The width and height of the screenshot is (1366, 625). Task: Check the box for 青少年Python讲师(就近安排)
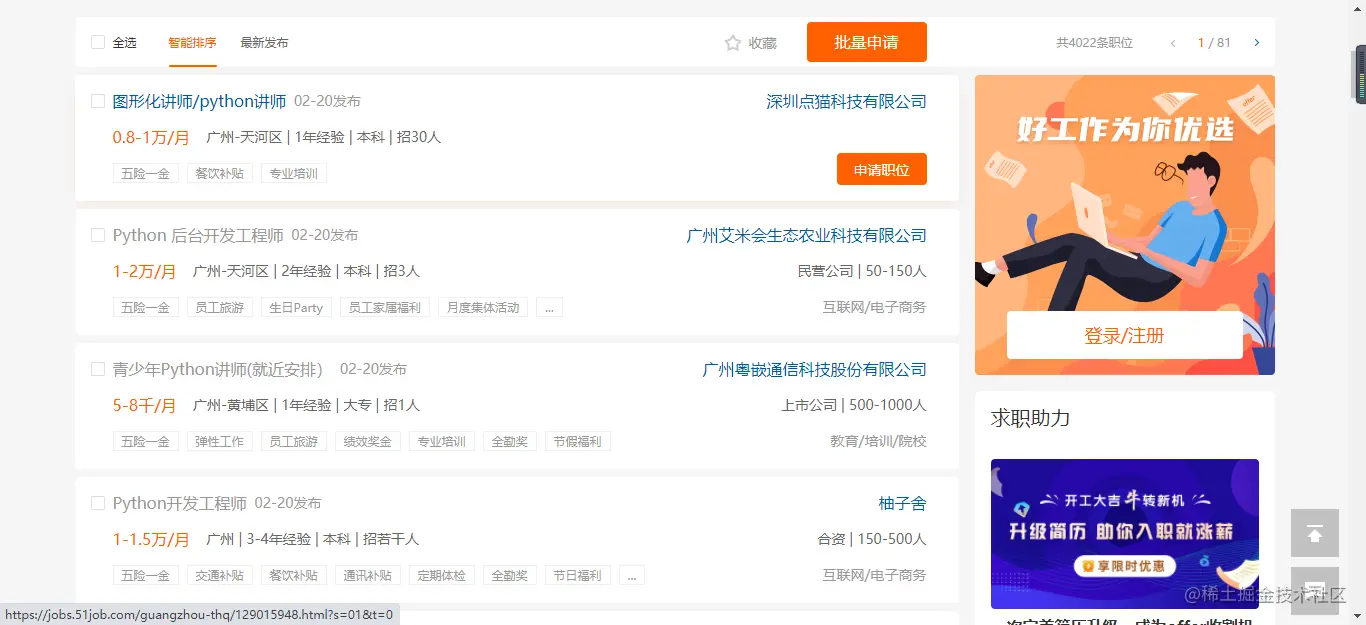point(98,369)
